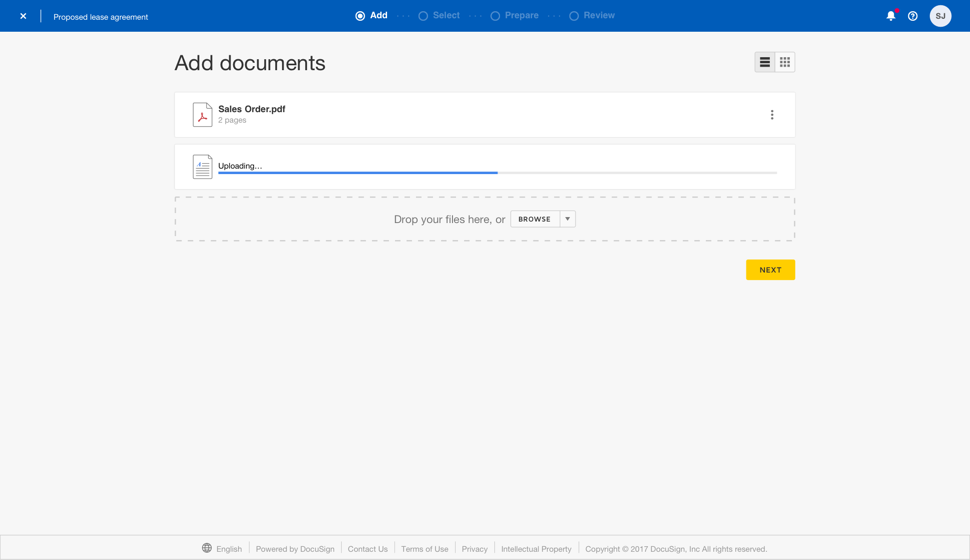Click the Browse button

pyautogui.click(x=534, y=219)
